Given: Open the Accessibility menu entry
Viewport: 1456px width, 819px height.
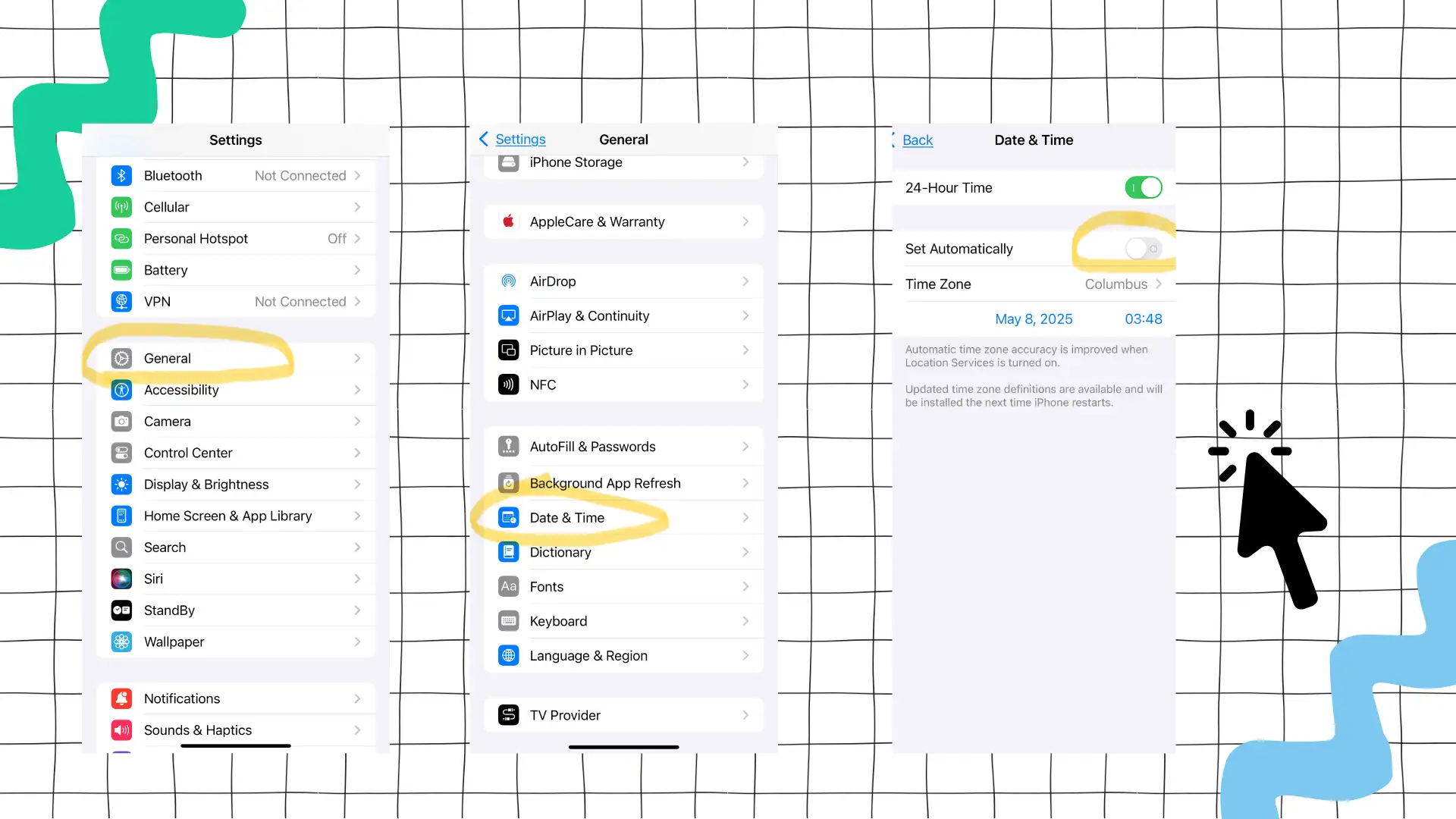Looking at the screenshot, I should pos(236,390).
